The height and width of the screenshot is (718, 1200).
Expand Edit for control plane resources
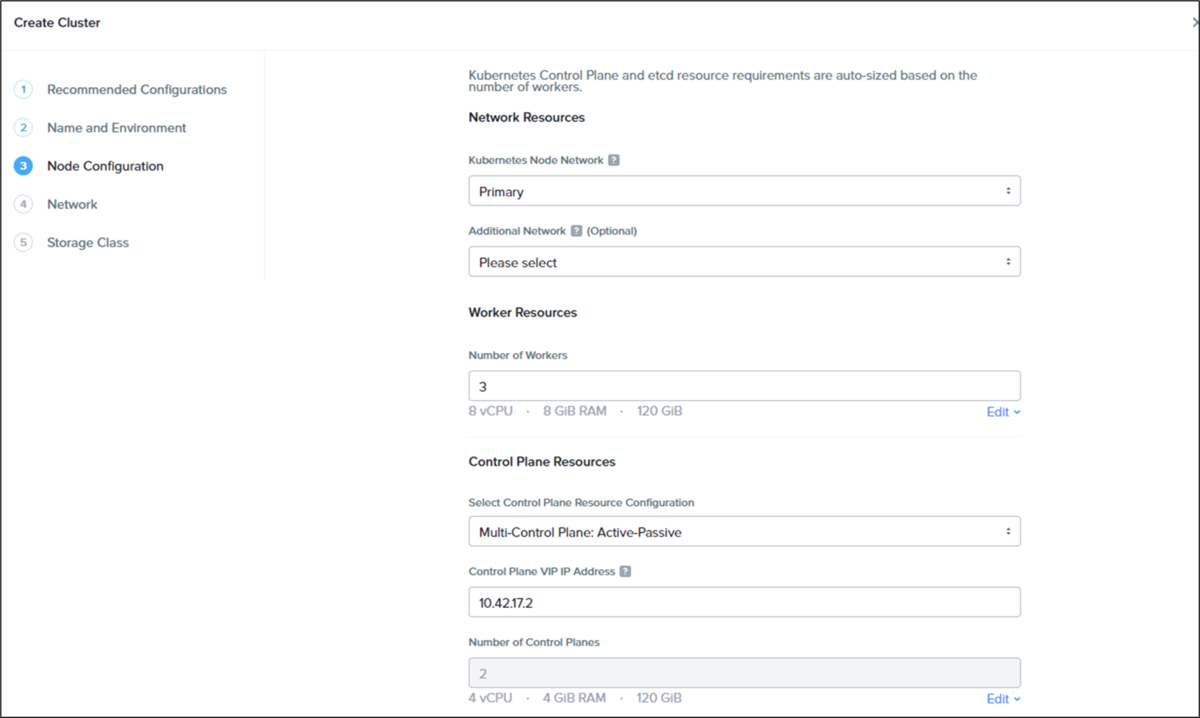tap(1003, 699)
